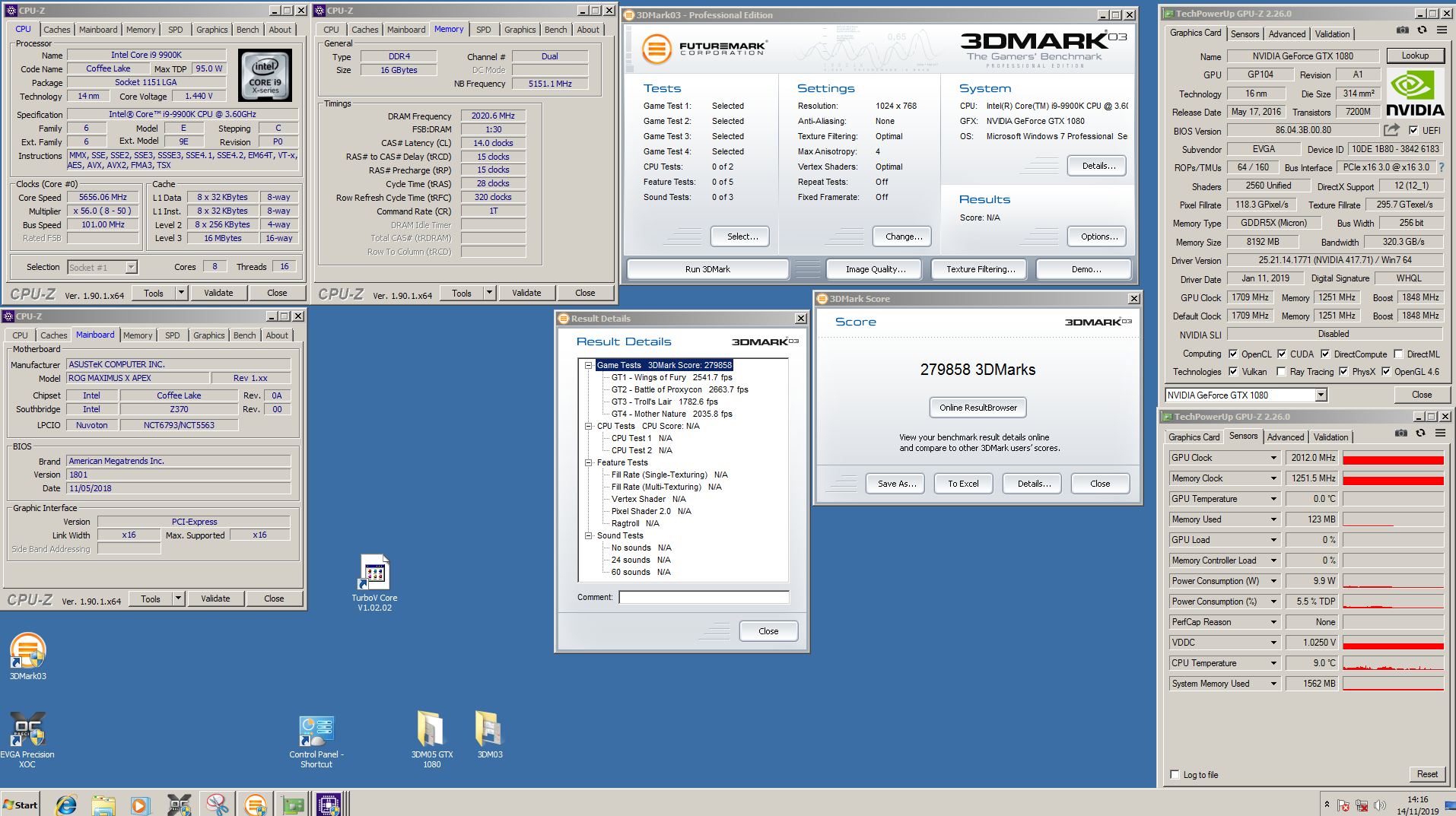Click the To Excel button
Image resolution: width=1456 pixels, height=816 pixels.
click(x=963, y=484)
